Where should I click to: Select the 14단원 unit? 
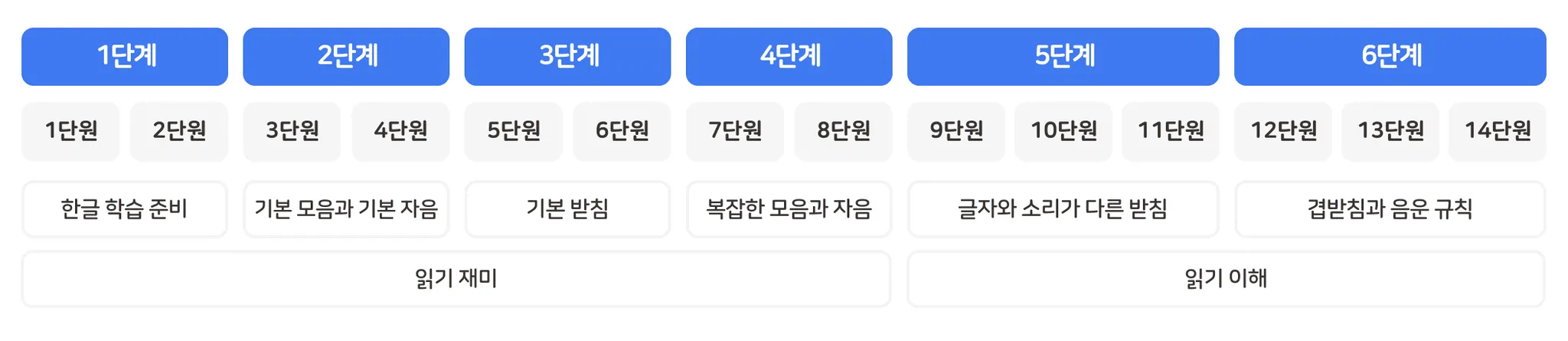tap(1498, 131)
